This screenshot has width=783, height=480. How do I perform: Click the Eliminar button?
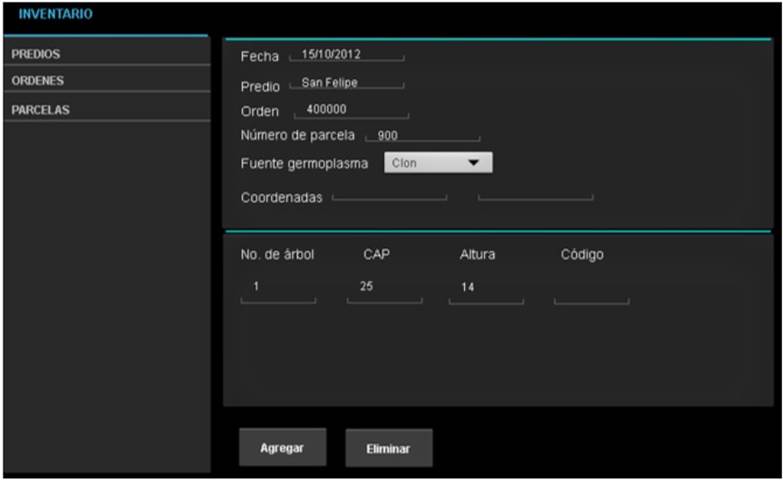point(389,449)
